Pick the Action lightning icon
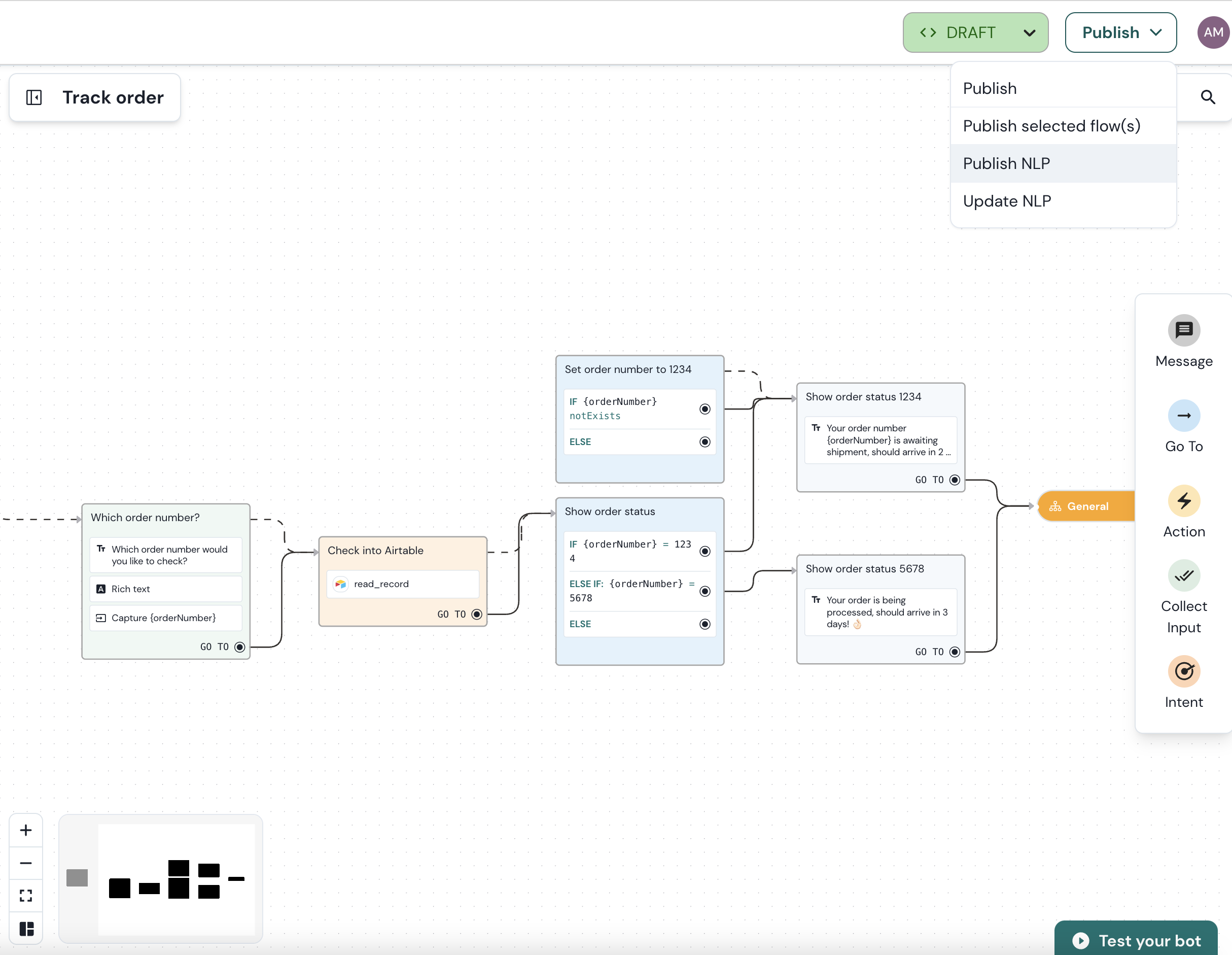 click(1183, 501)
